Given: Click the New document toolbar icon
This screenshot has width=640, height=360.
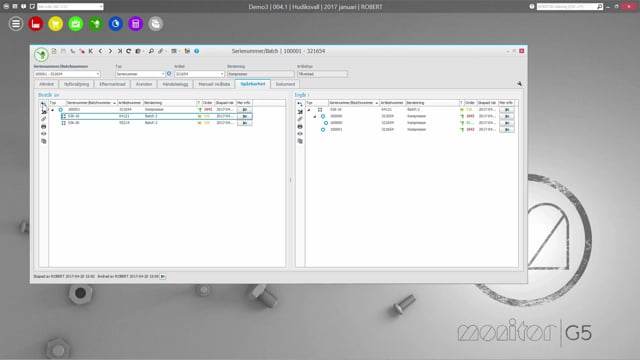Looking at the screenshot, I should point(53,51).
